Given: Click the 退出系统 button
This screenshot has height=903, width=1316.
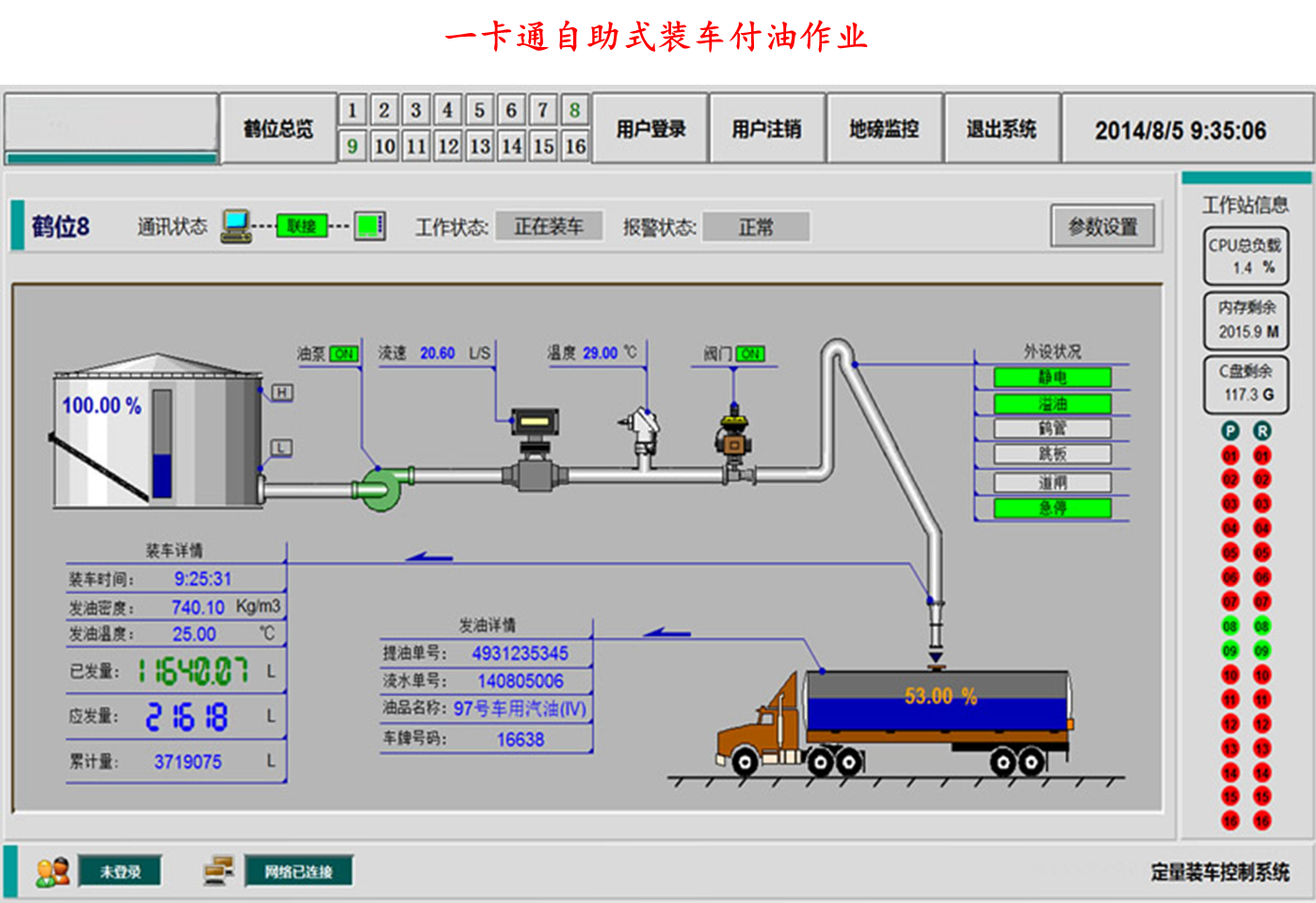Looking at the screenshot, I should [1001, 129].
